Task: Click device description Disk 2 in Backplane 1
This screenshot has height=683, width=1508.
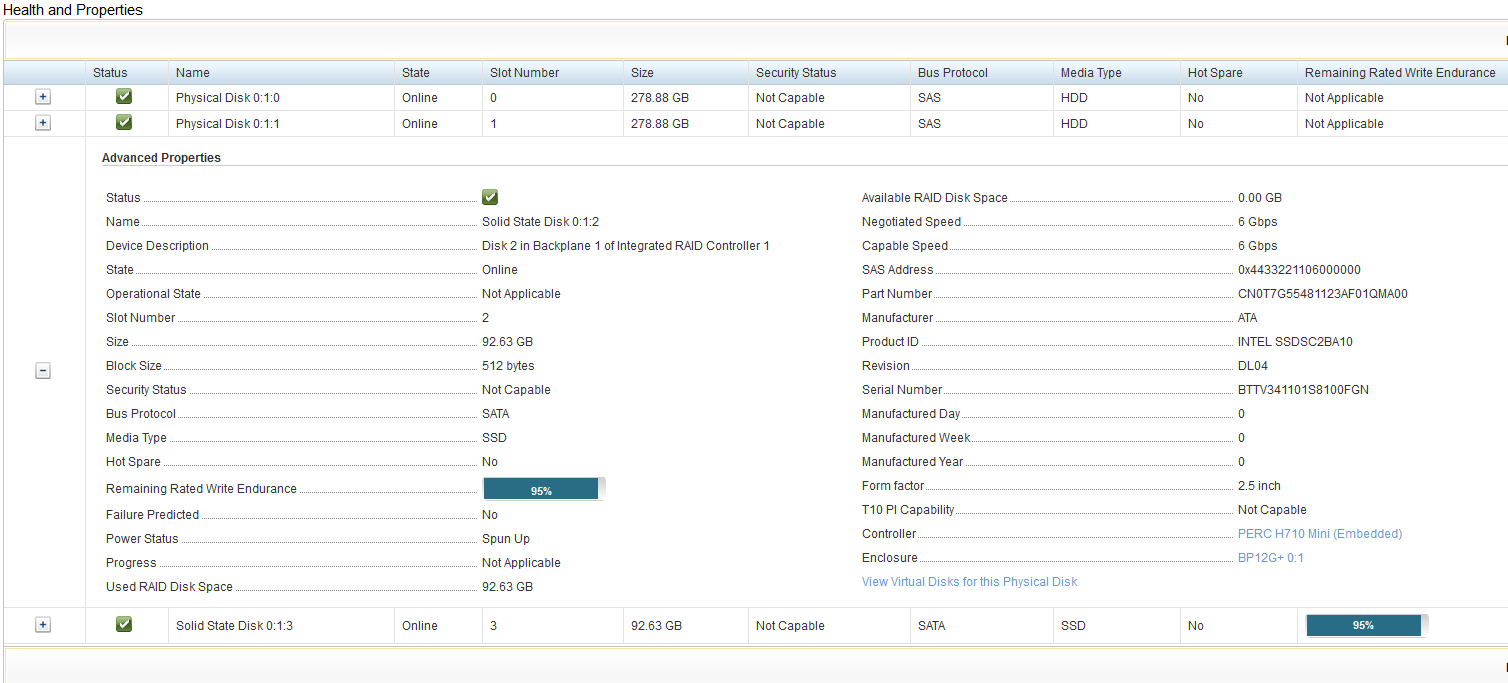Action: tap(626, 246)
